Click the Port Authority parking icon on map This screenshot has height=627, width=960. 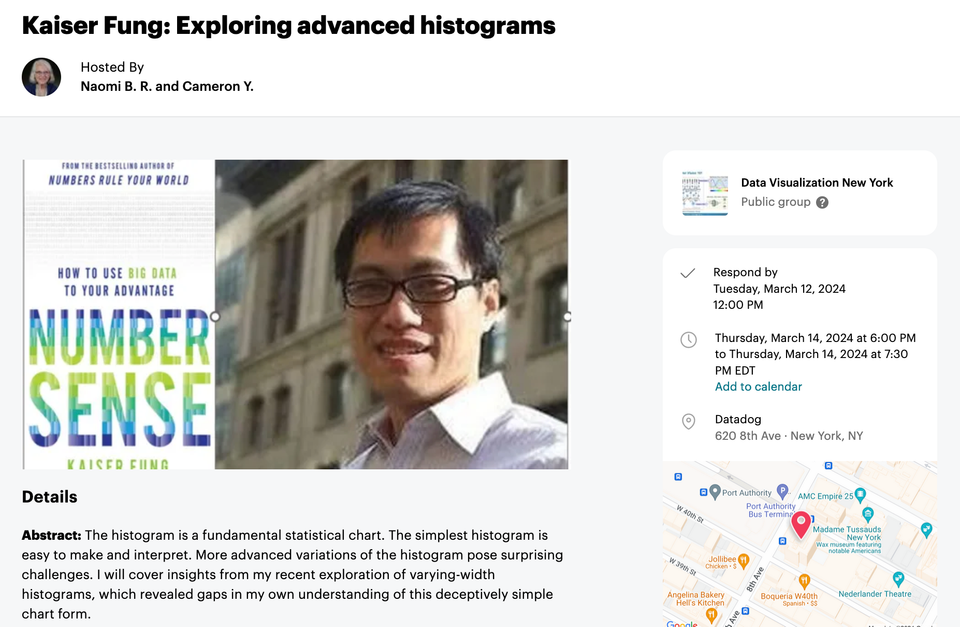click(782, 491)
